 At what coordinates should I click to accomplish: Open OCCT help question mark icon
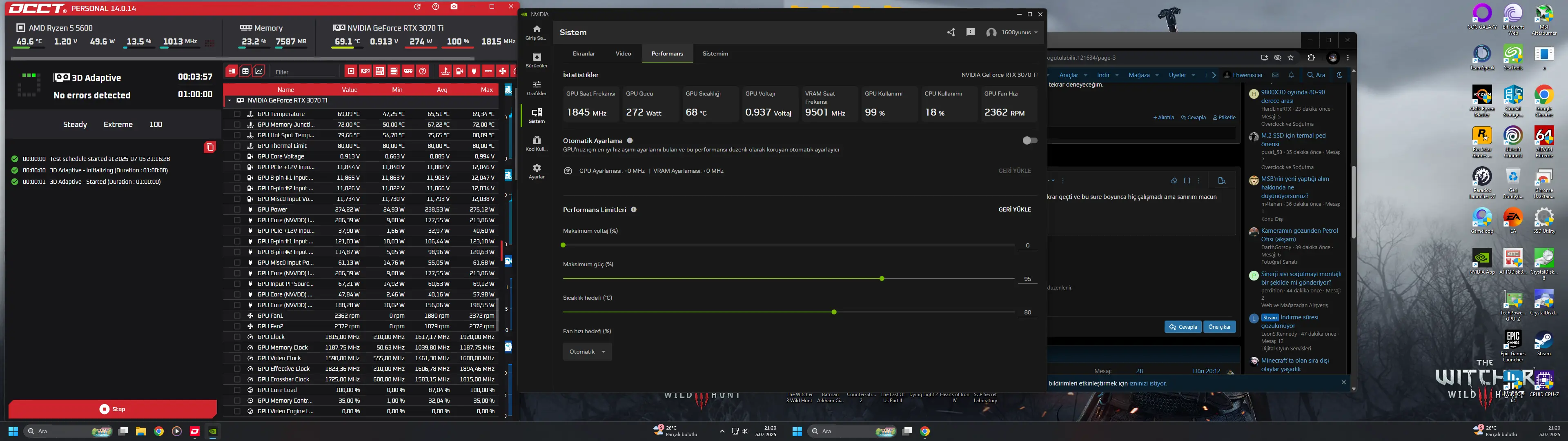pyautogui.click(x=436, y=7)
